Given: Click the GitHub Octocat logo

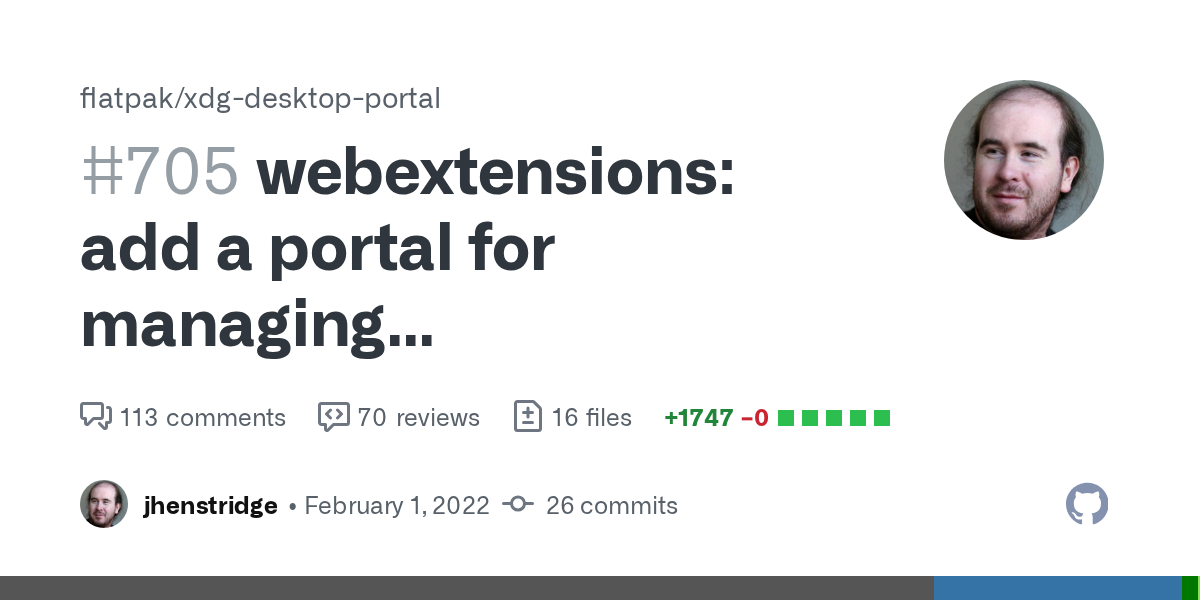Looking at the screenshot, I should pos(1087,504).
